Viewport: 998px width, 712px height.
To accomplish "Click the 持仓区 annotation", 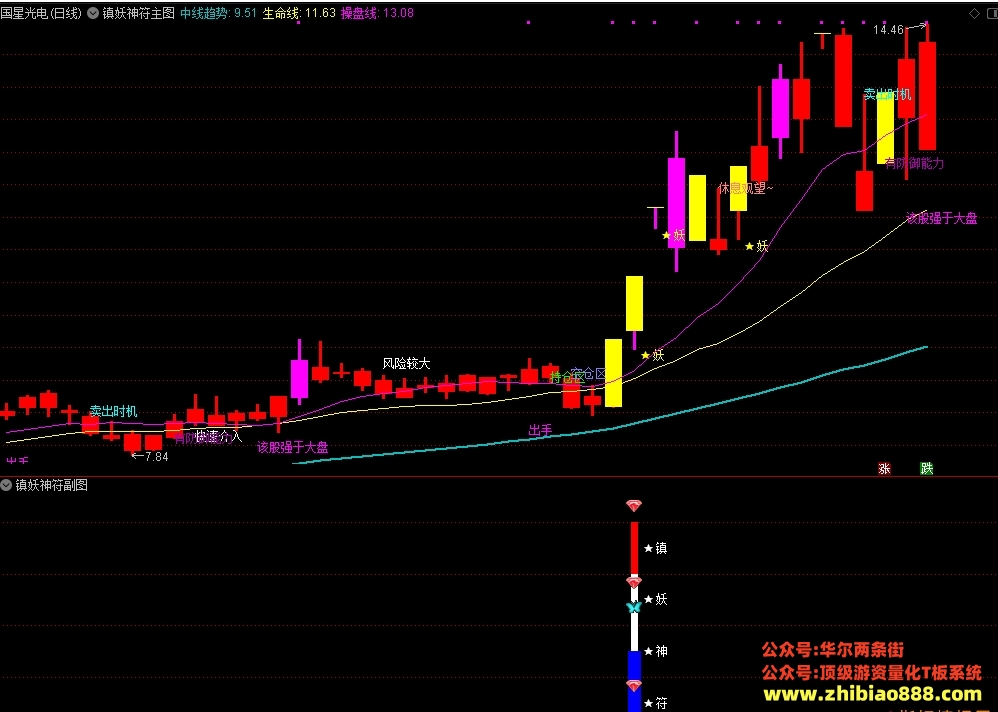I will click(566, 377).
